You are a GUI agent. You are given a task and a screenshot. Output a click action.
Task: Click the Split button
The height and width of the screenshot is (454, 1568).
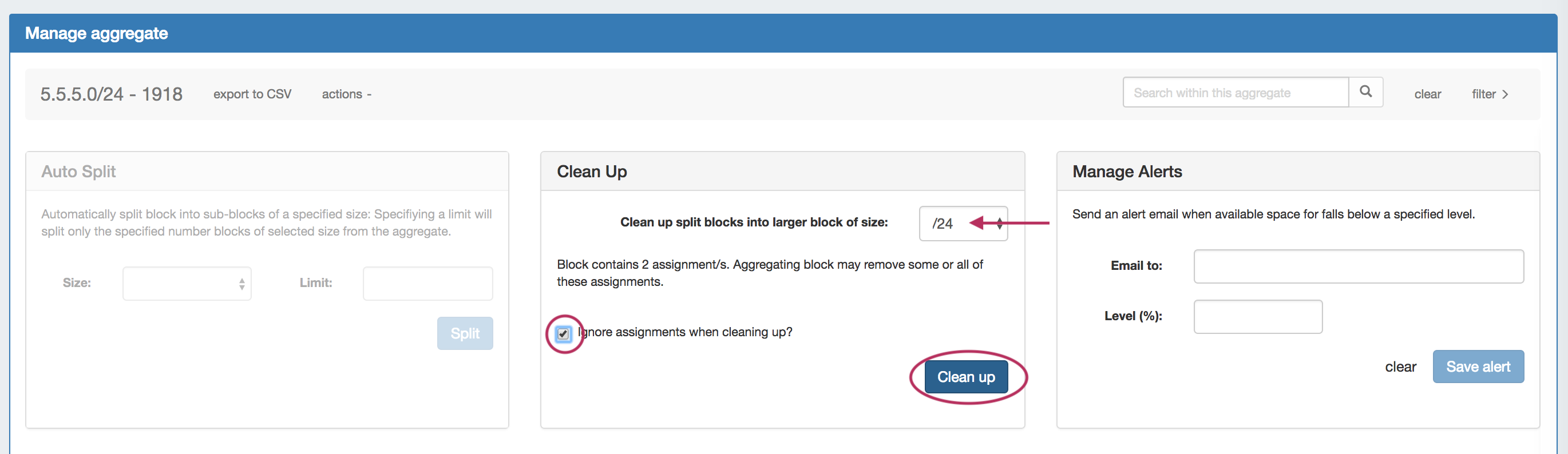[465, 333]
